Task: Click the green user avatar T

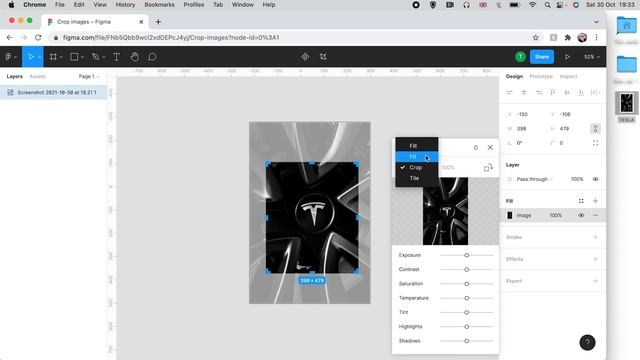Action: click(x=520, y=57)
